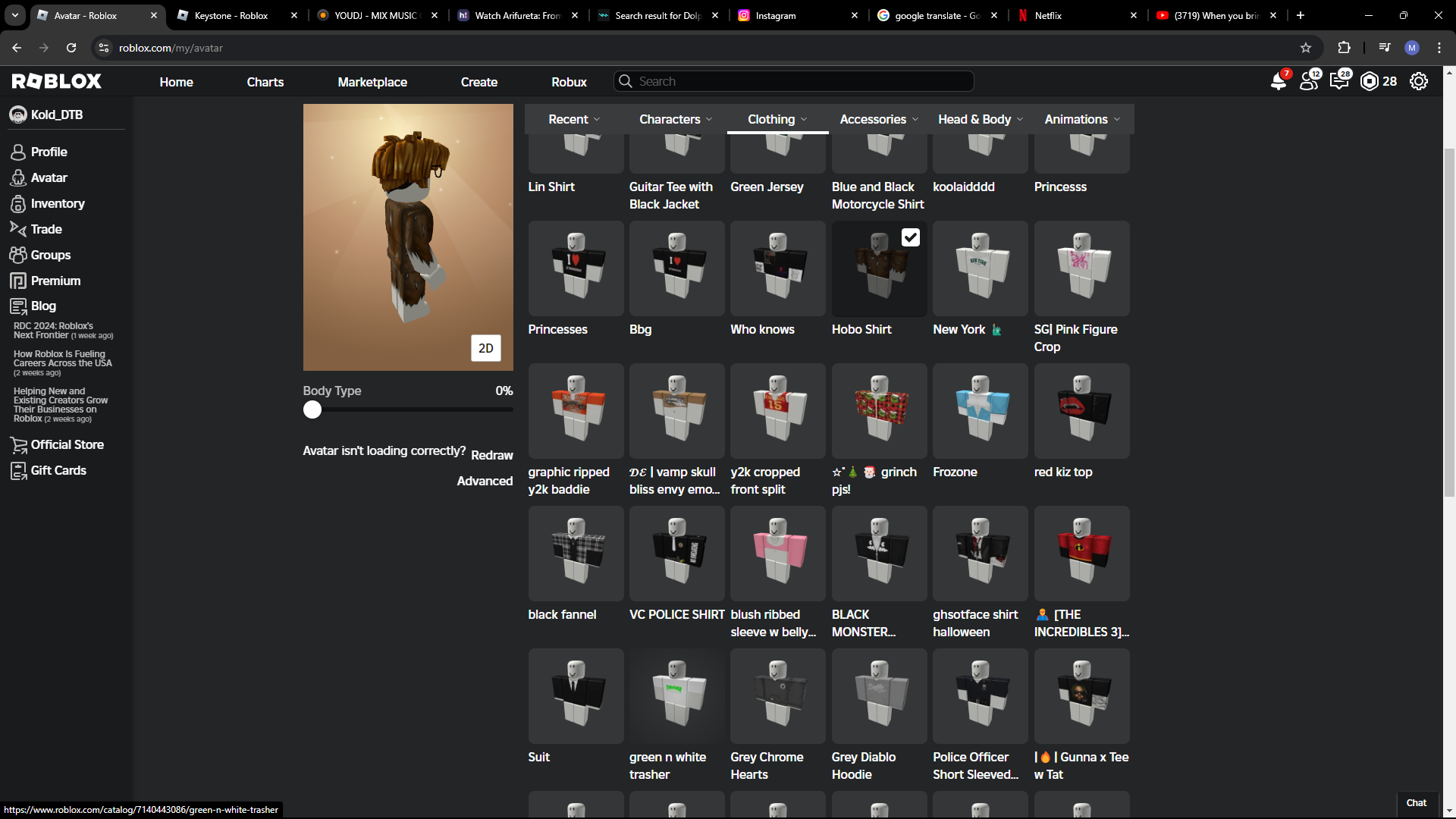
Task: Select the VC POLICE SHIRT thumbnail
Action: [677, 554]
